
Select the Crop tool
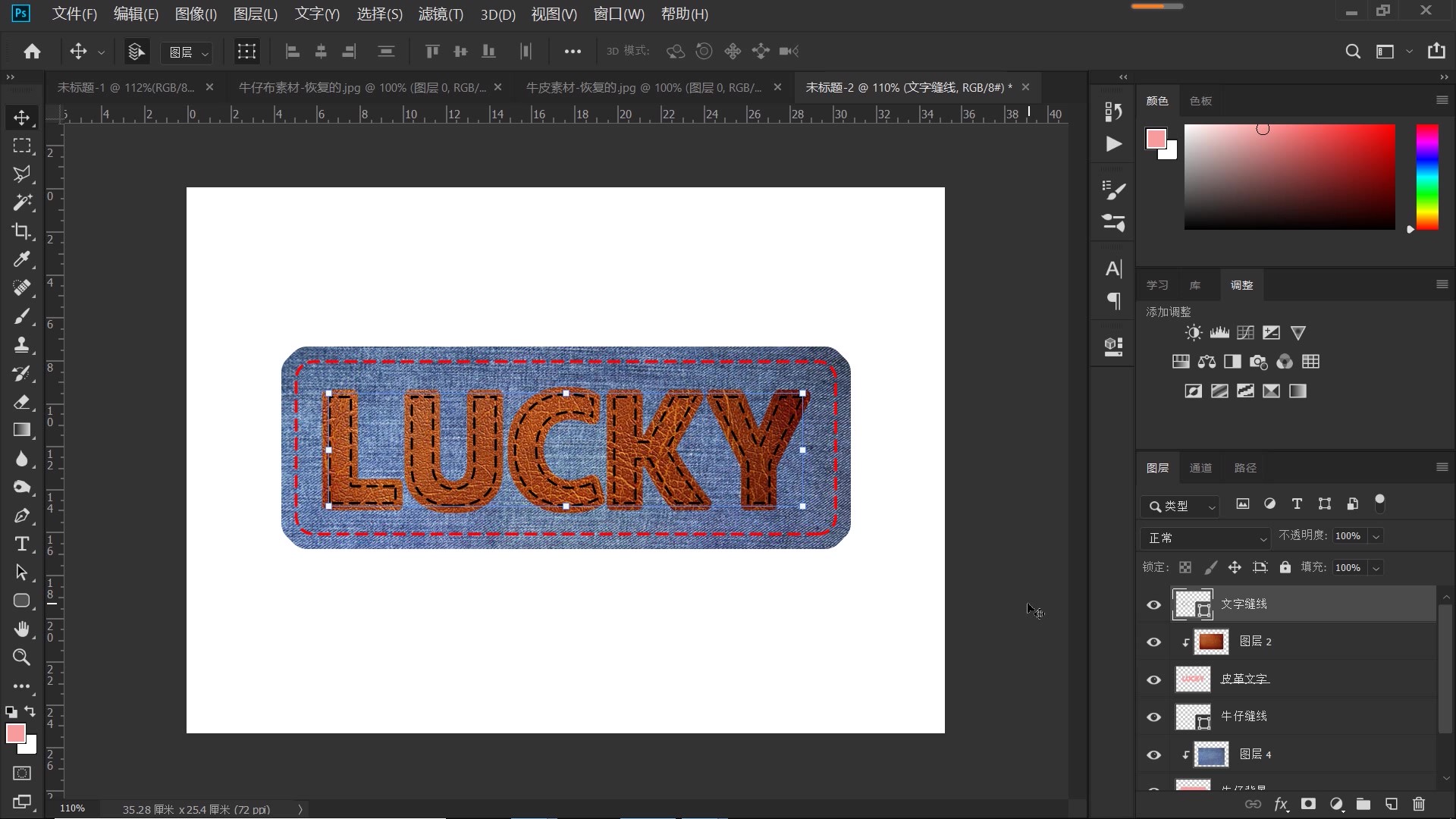click(21, 231)
